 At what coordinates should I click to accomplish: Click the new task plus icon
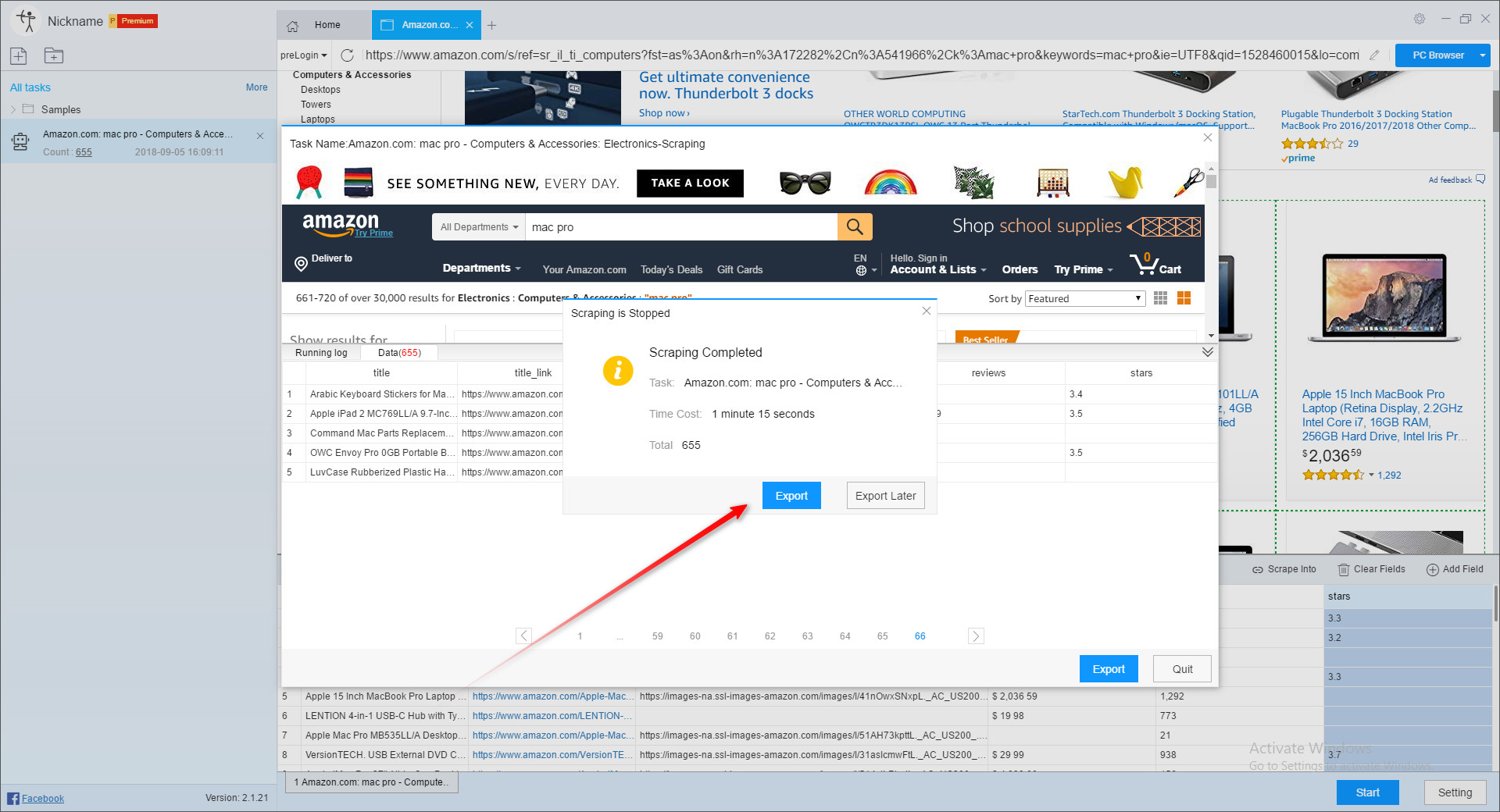[19, 55]
